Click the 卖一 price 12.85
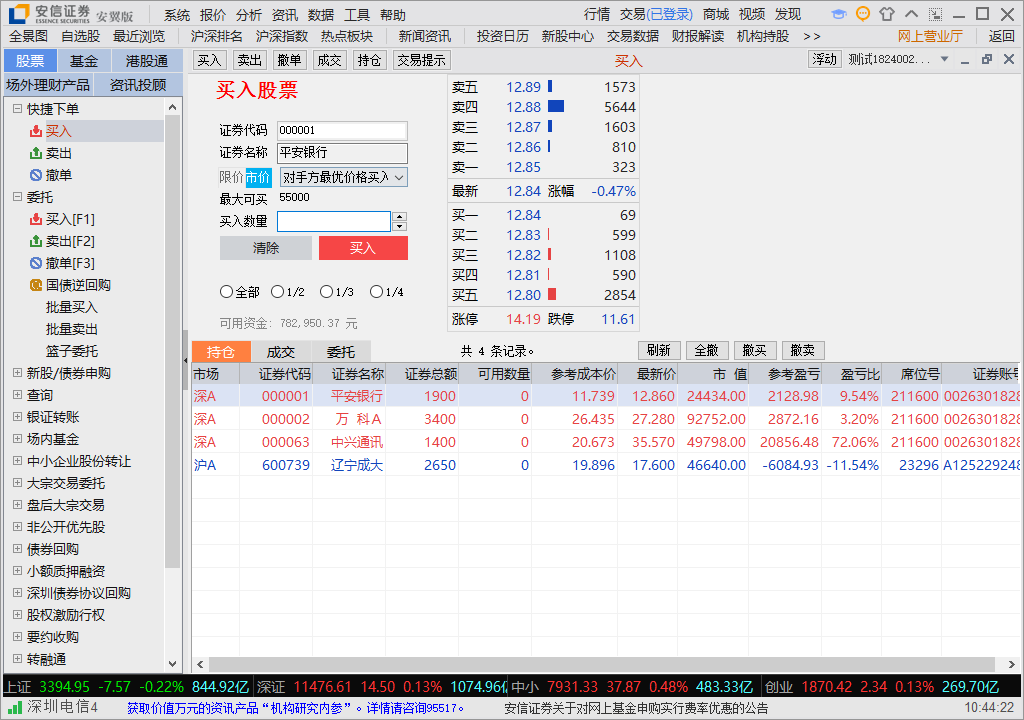 pos(523,167)
